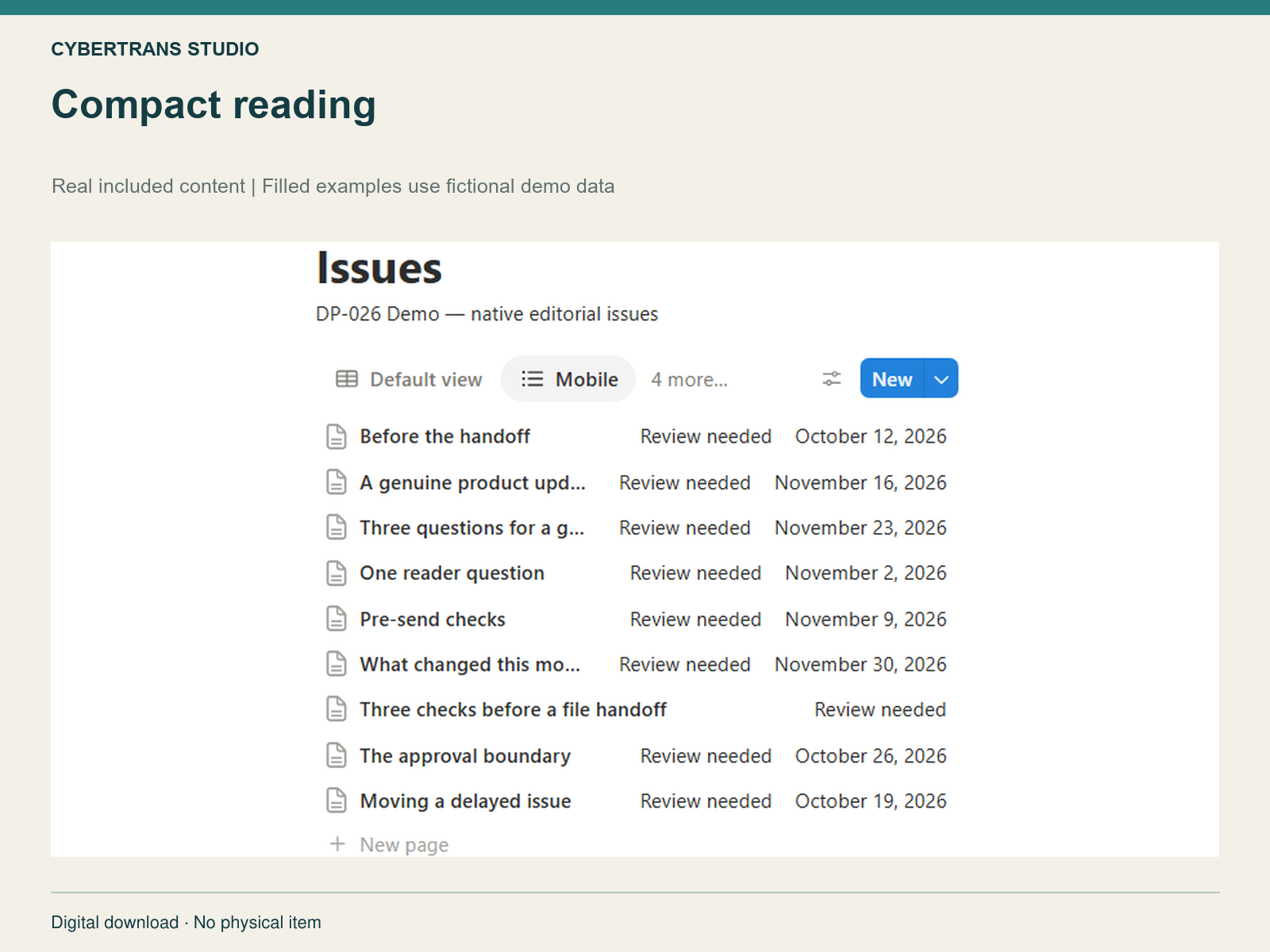Click Review needed on Three checks before a file handoff
This screenshot has height=952, width=1270.
880,709
